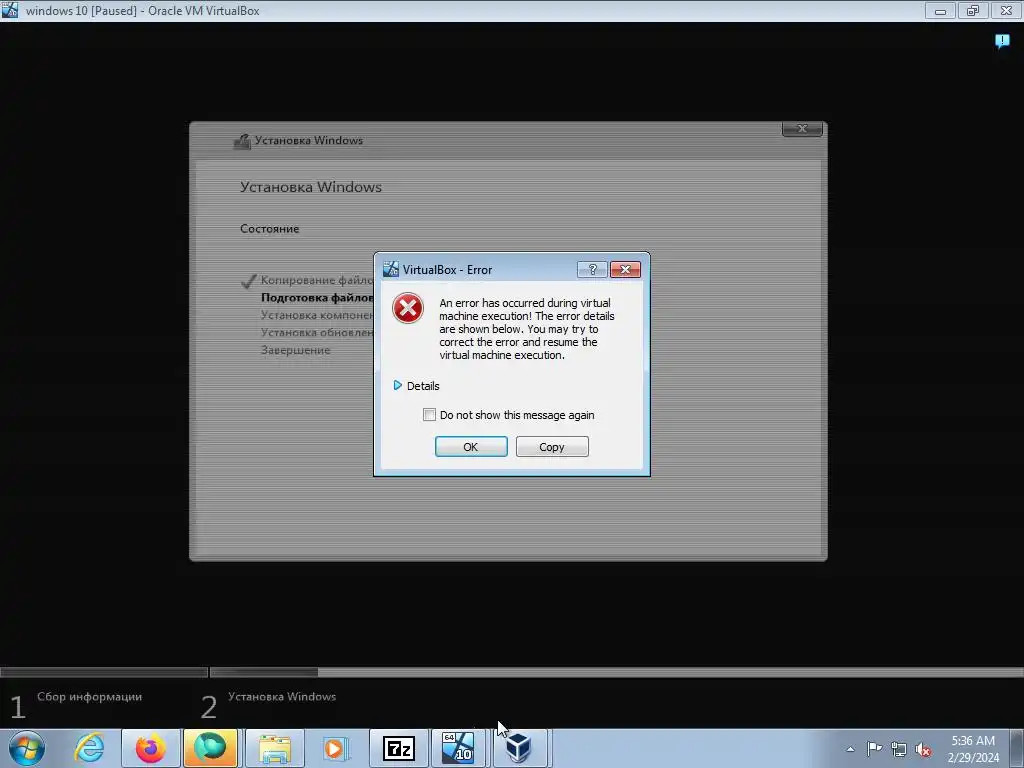This screenshot has width=1024, height=768.
Task: Click 'Подготовка файлов' step text
Action: point(317,298)
